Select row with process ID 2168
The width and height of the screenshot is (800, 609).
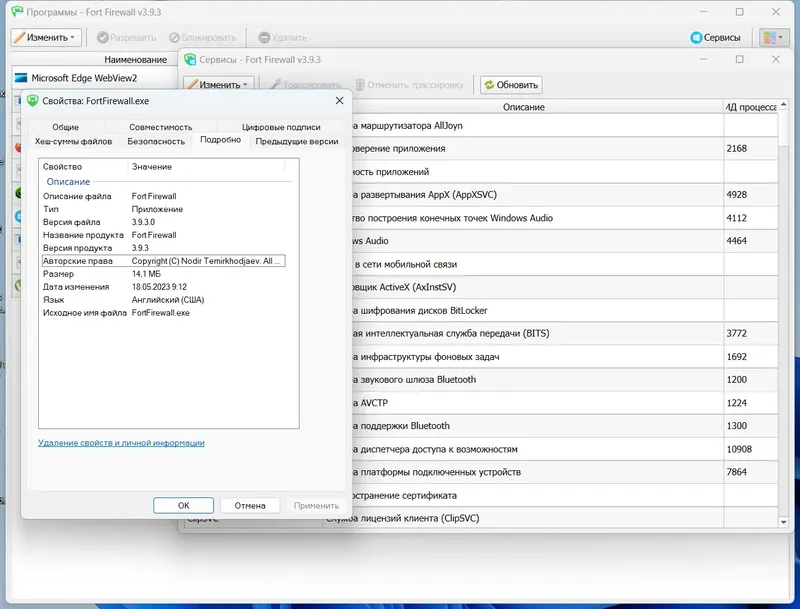point(565,148)
